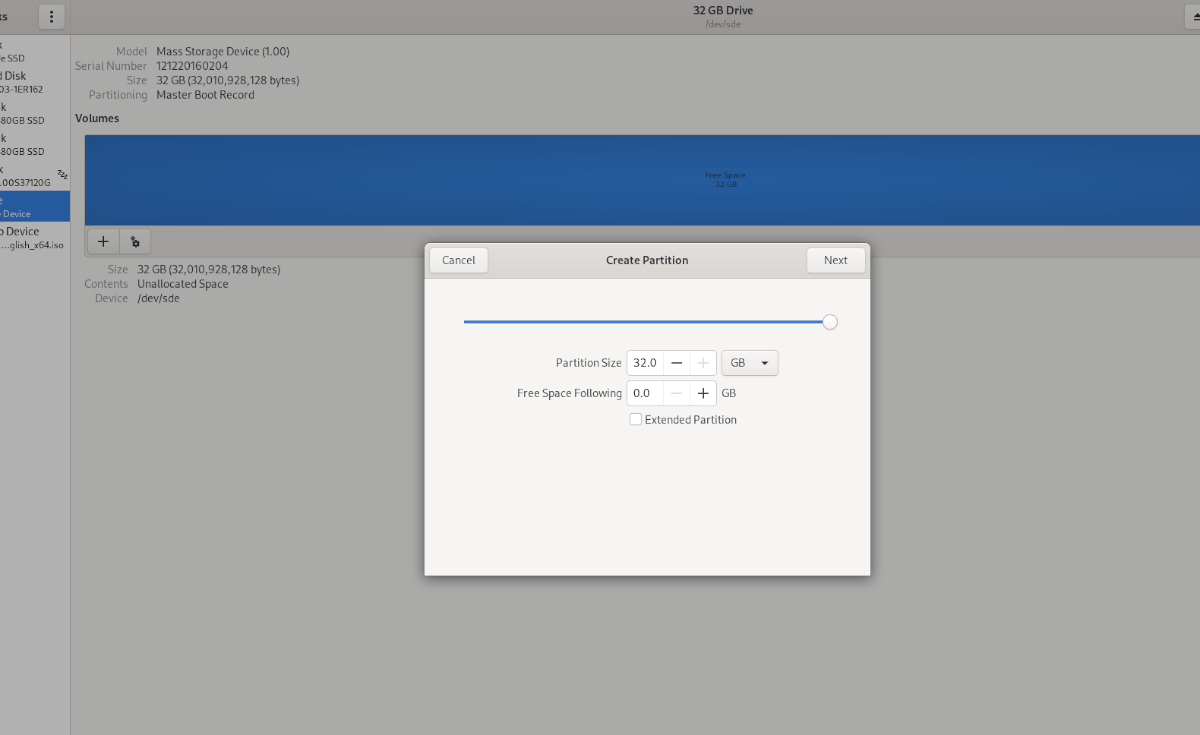The image size is (1200, 735).
Task: Click the eject drive button
Action: (1190, 16)
